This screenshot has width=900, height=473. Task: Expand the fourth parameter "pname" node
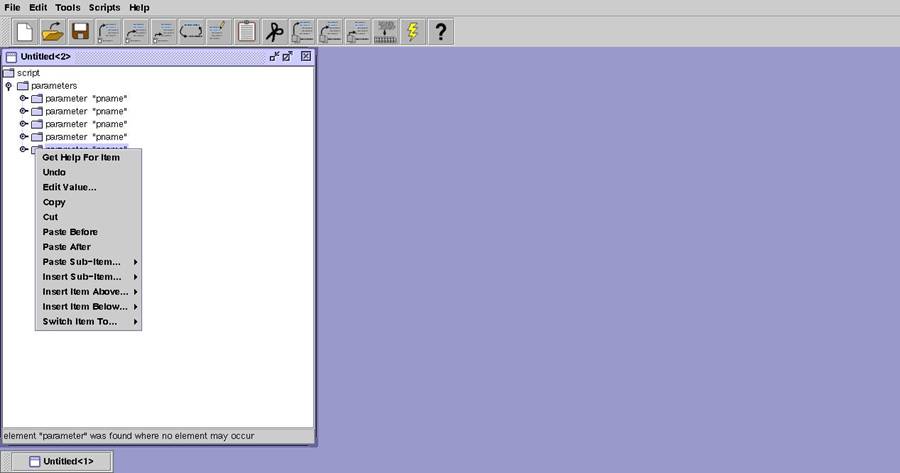(24, 137)
